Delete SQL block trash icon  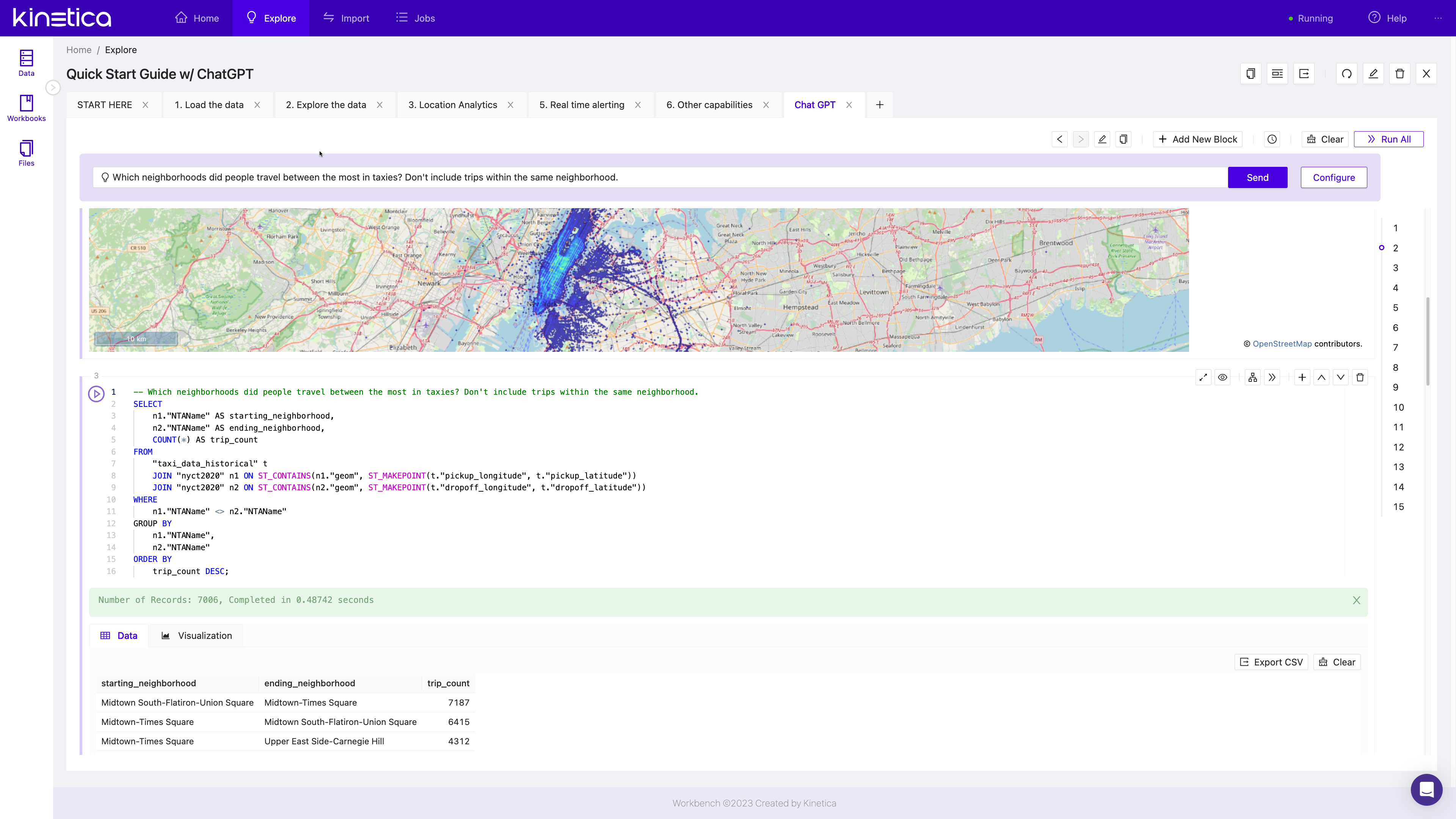point(1360,378)
